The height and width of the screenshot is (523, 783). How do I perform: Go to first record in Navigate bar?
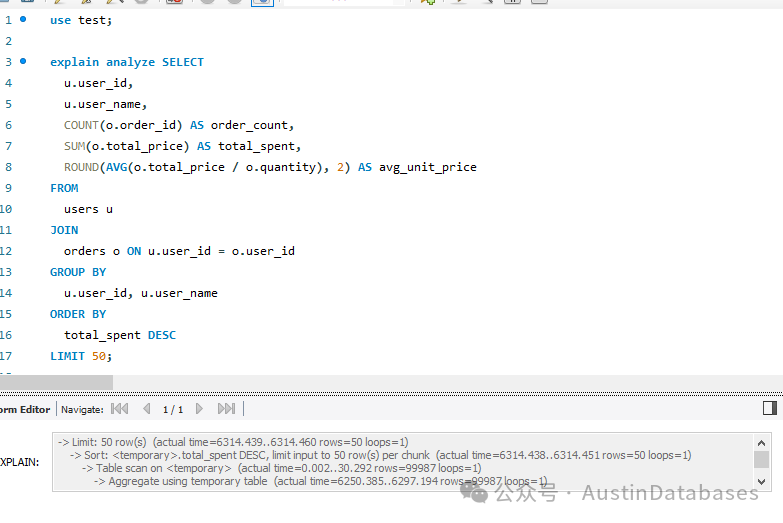(x=119, y=409)
